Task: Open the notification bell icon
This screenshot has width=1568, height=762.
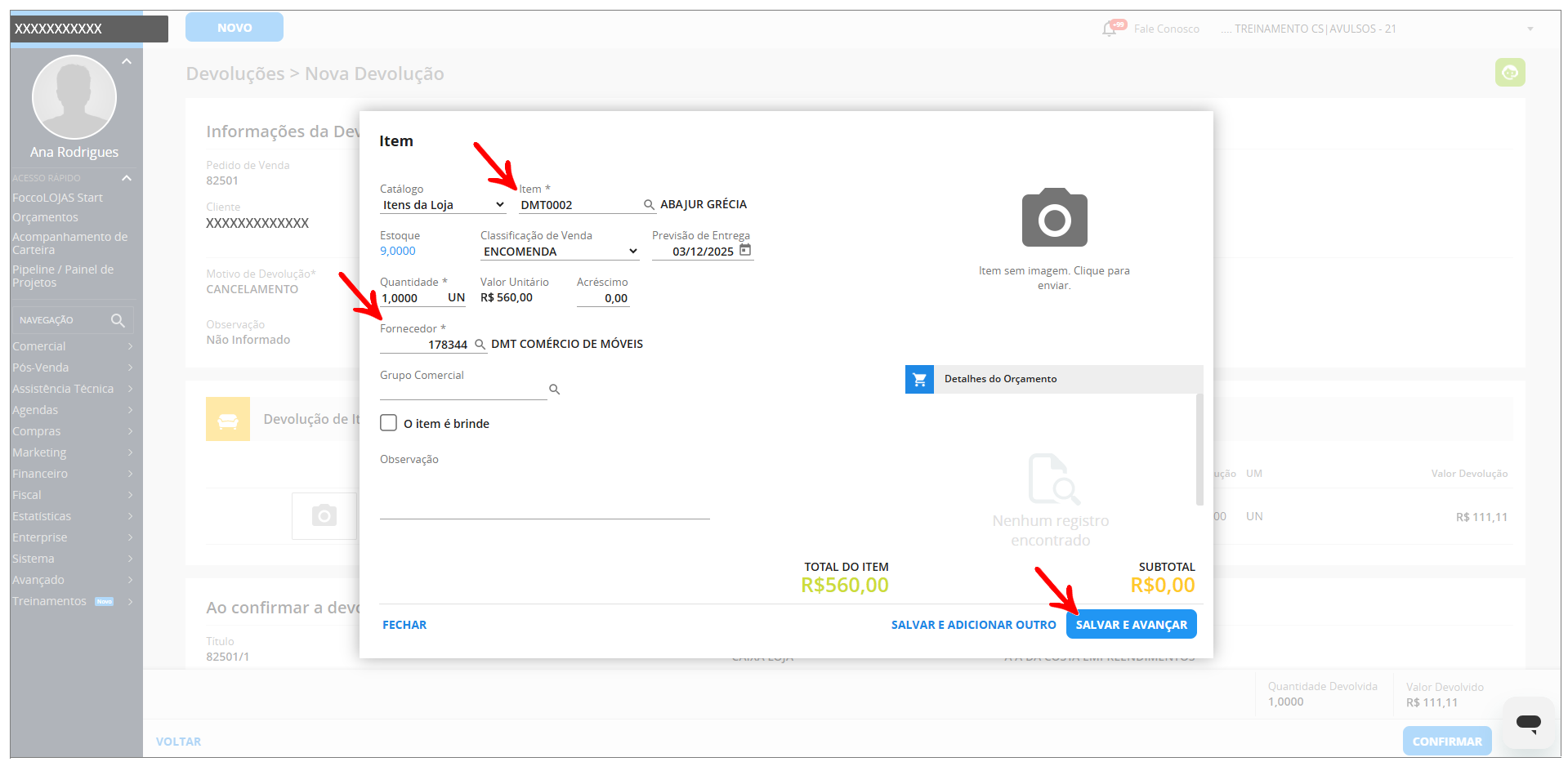Action: [x=1110, y=29]
